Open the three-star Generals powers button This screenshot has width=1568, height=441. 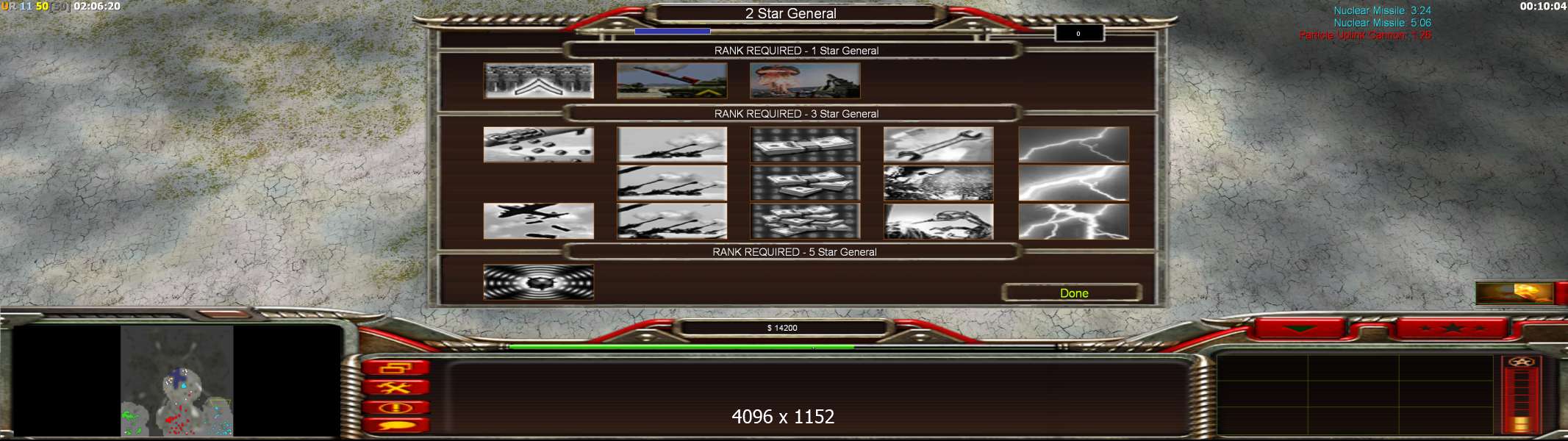[x=1452, y=328]
